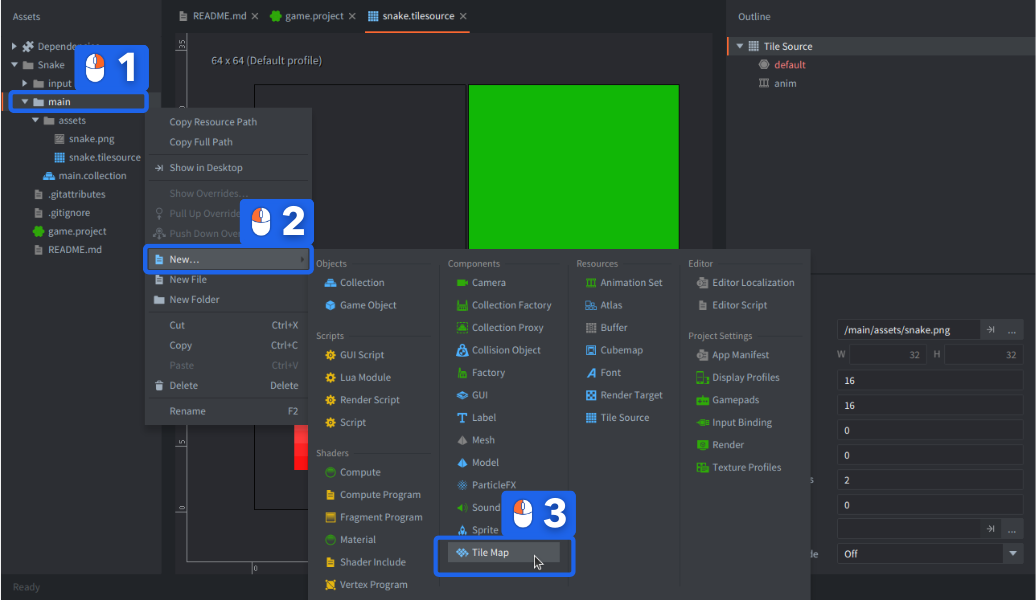Viewport: 1036px width, 600px height.
Task: Click the Camera component icon
Action: (462, 283)
